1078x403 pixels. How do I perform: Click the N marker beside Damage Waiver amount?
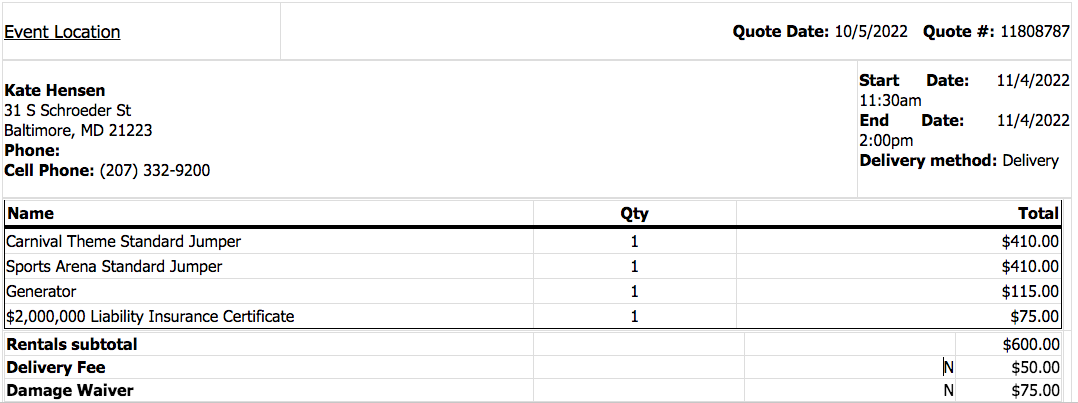[x=948, y=391]
